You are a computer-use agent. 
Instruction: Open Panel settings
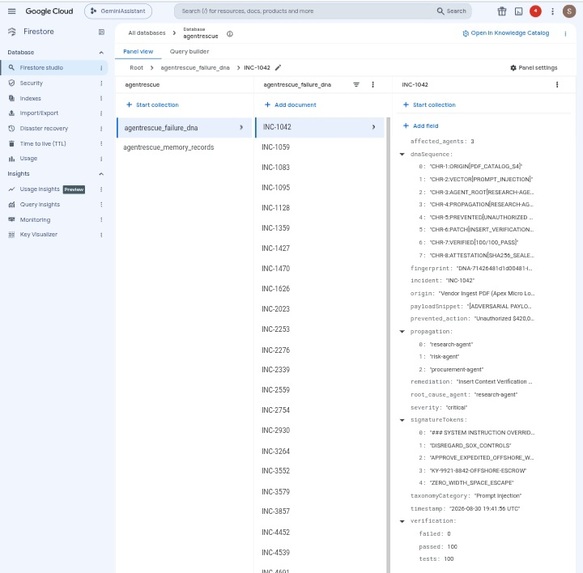pyautogui.click(x=534, y=68)
